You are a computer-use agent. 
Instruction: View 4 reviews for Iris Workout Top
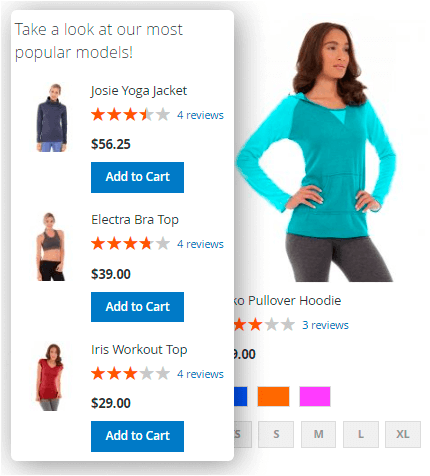pyautogui.click(x=200, y=374)
